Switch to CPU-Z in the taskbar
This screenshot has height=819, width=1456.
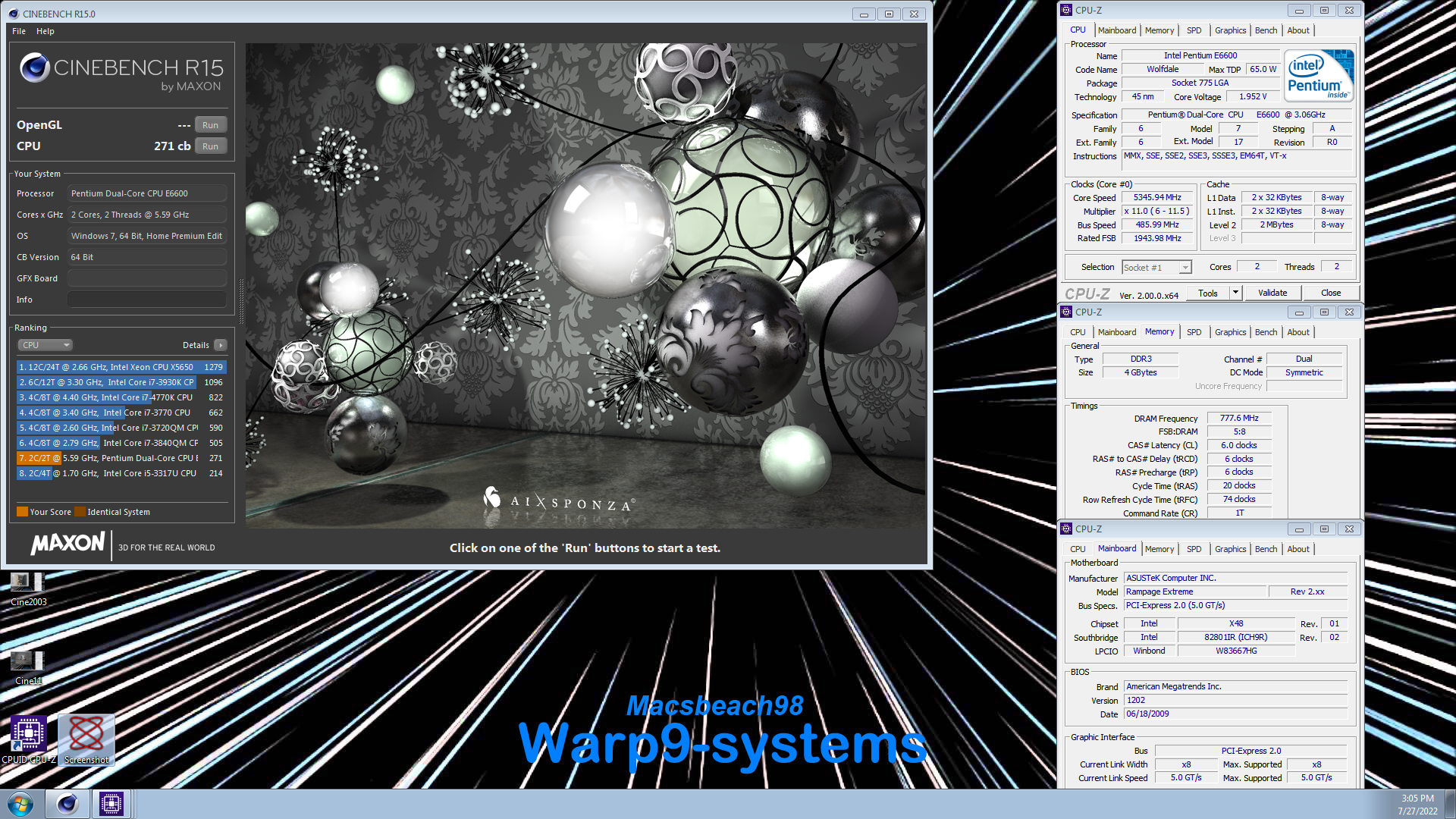click(111, 804)
